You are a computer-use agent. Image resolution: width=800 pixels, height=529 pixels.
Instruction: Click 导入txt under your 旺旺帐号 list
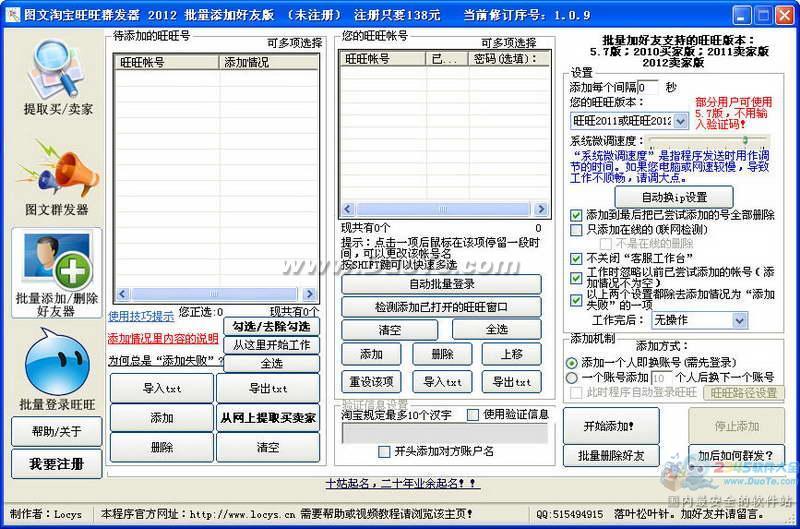coord(442,382)
